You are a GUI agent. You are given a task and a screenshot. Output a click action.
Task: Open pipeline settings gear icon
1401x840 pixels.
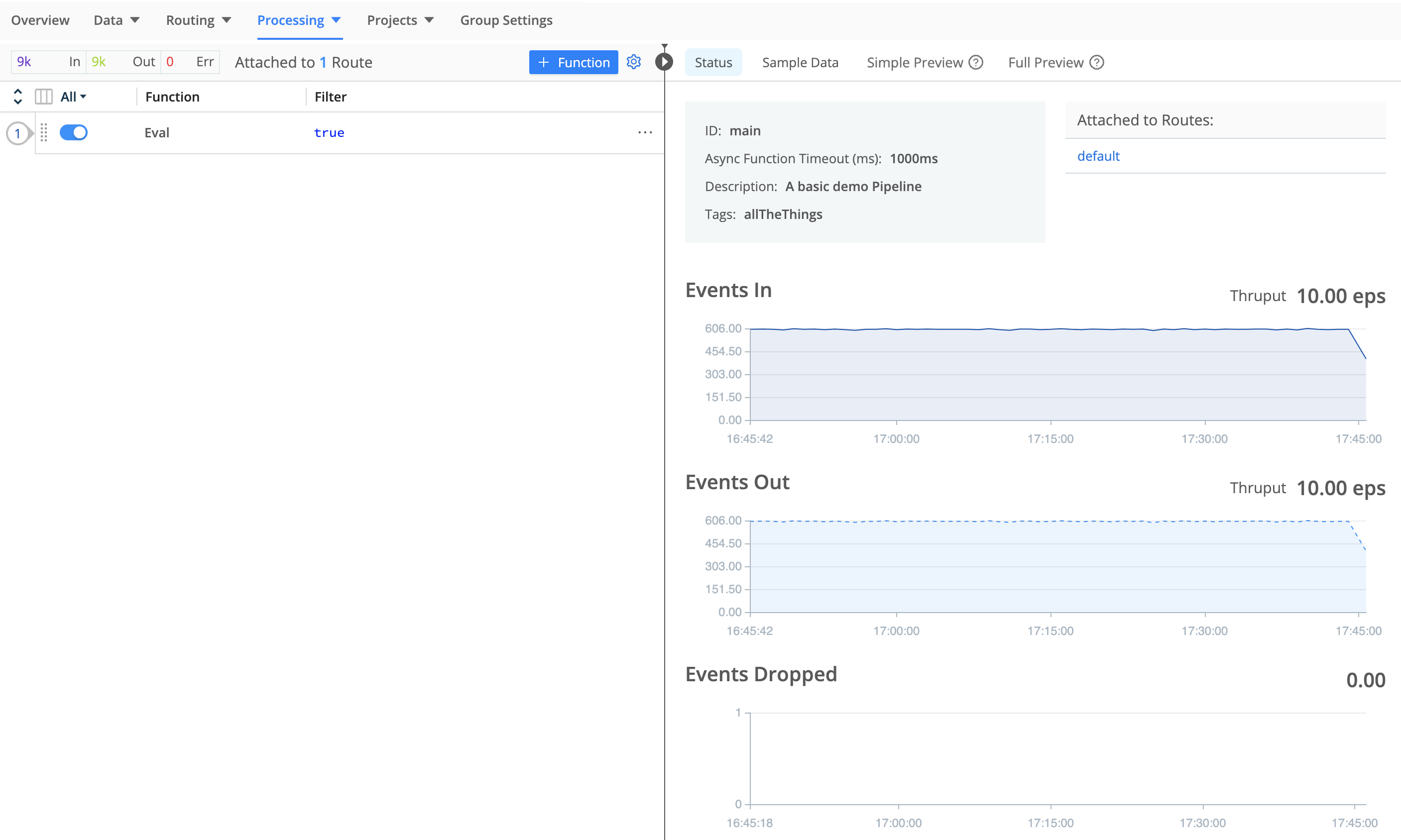(x=634, y=62)
